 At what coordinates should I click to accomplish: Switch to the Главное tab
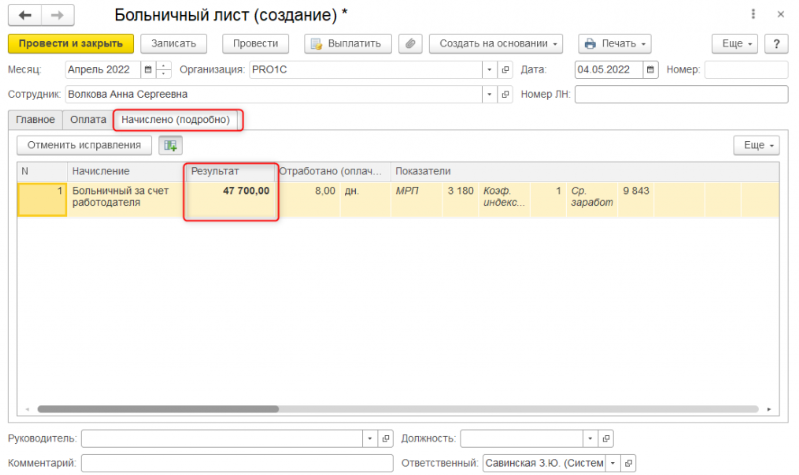tap(35, 120)
